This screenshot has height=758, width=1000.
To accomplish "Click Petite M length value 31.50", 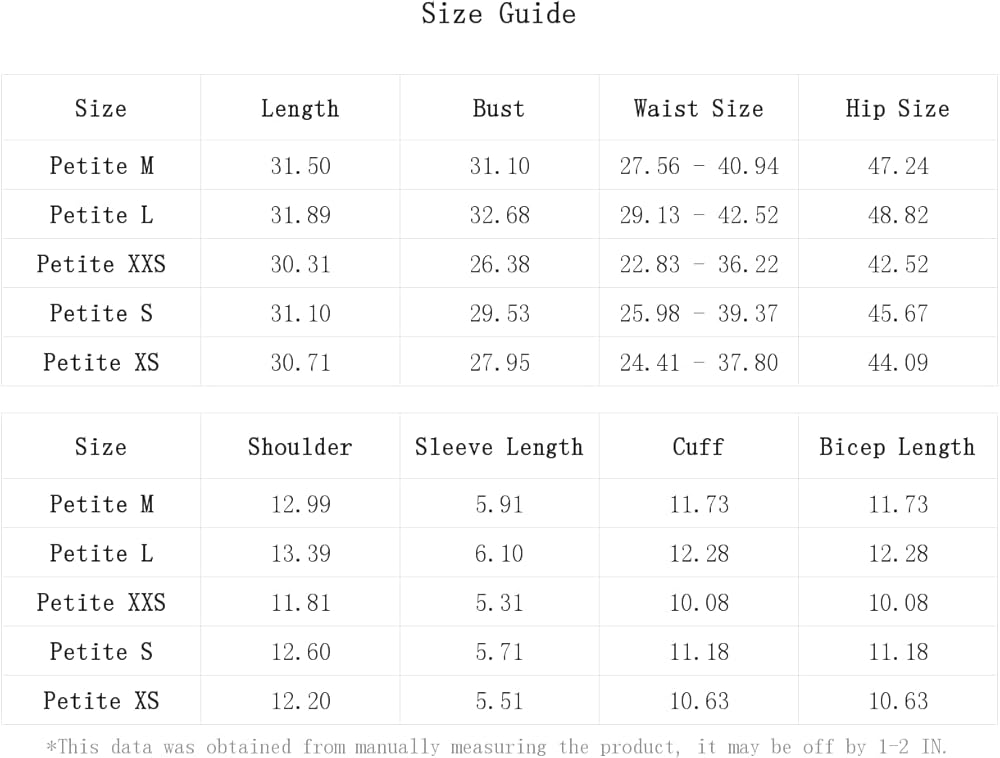I will click(300, 166).
